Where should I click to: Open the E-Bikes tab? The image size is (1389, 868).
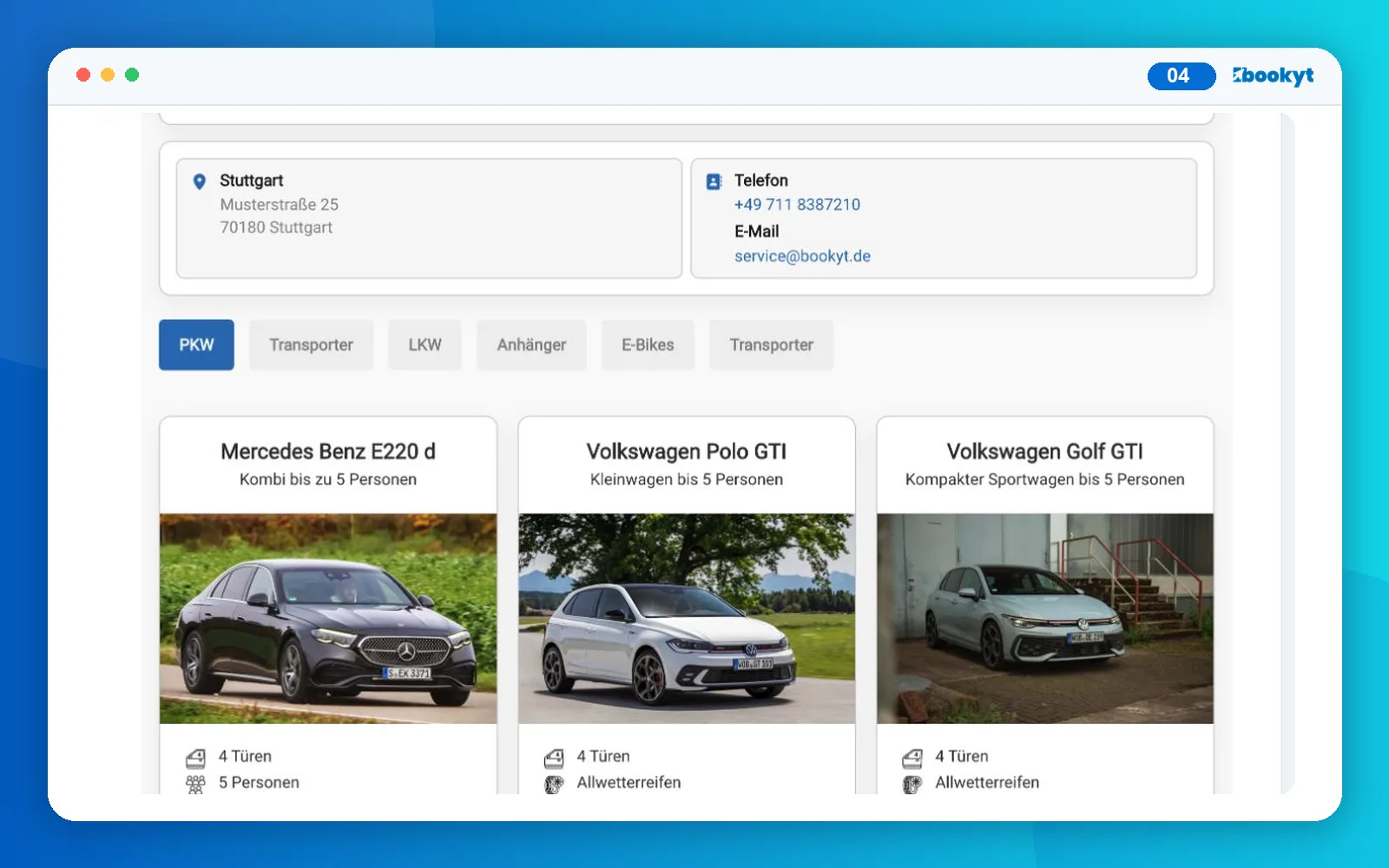coord(648,345)
